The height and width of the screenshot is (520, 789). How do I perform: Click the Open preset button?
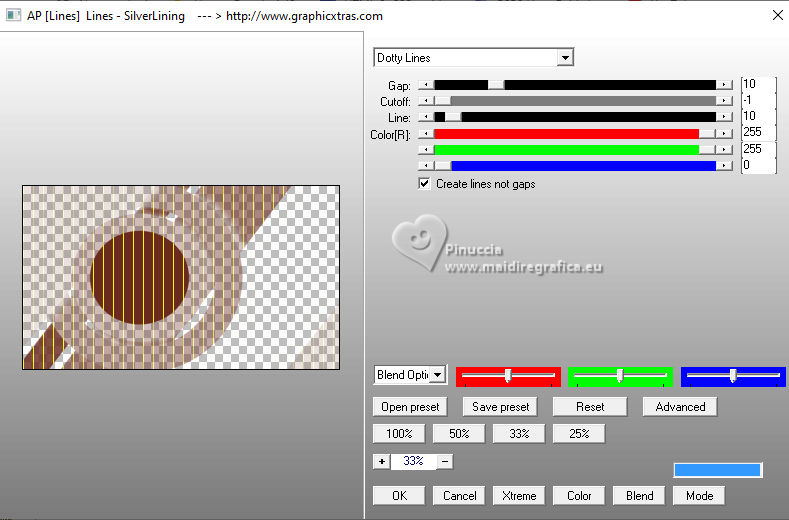coord(410,407)
